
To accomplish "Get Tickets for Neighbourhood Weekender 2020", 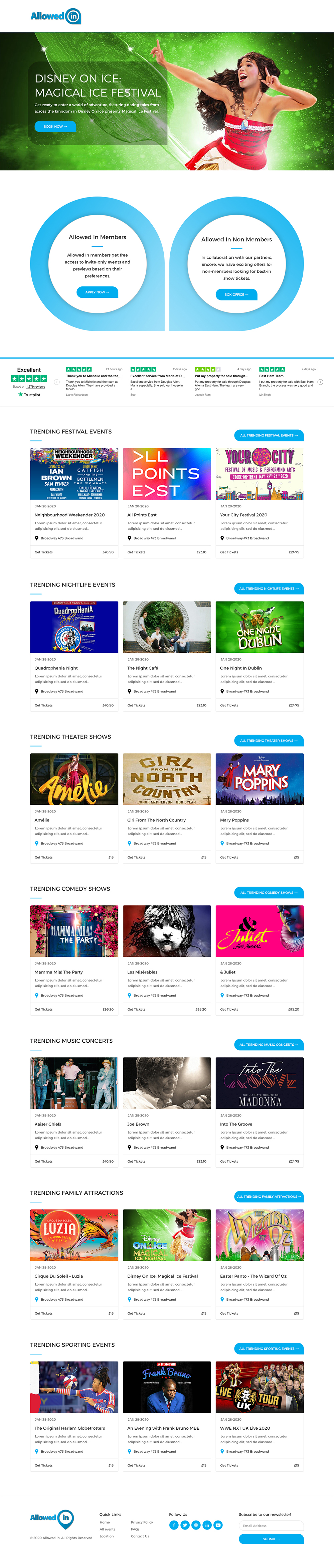I will 44,552.
